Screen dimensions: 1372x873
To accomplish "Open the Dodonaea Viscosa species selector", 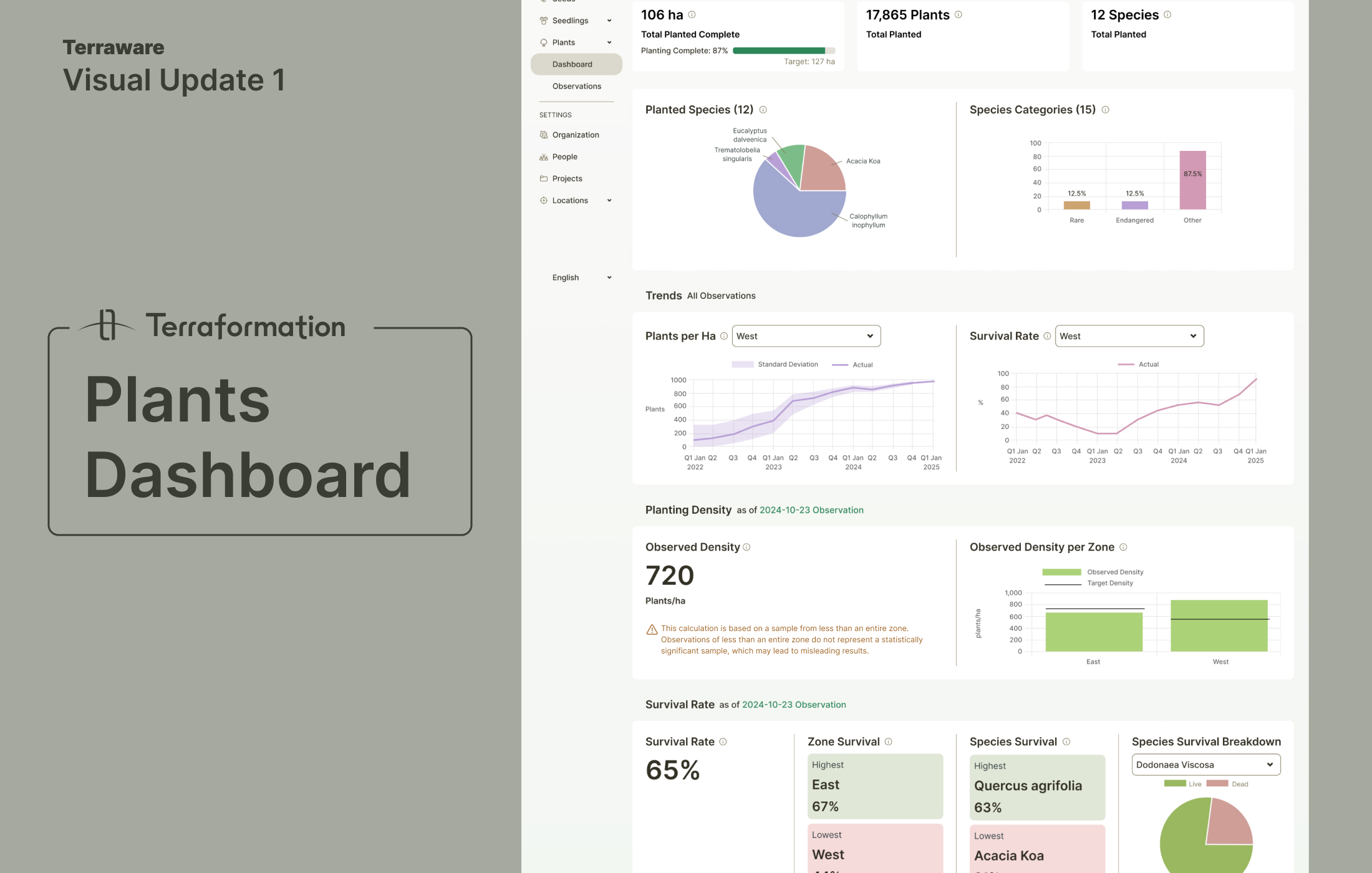I will point(1205,764).
